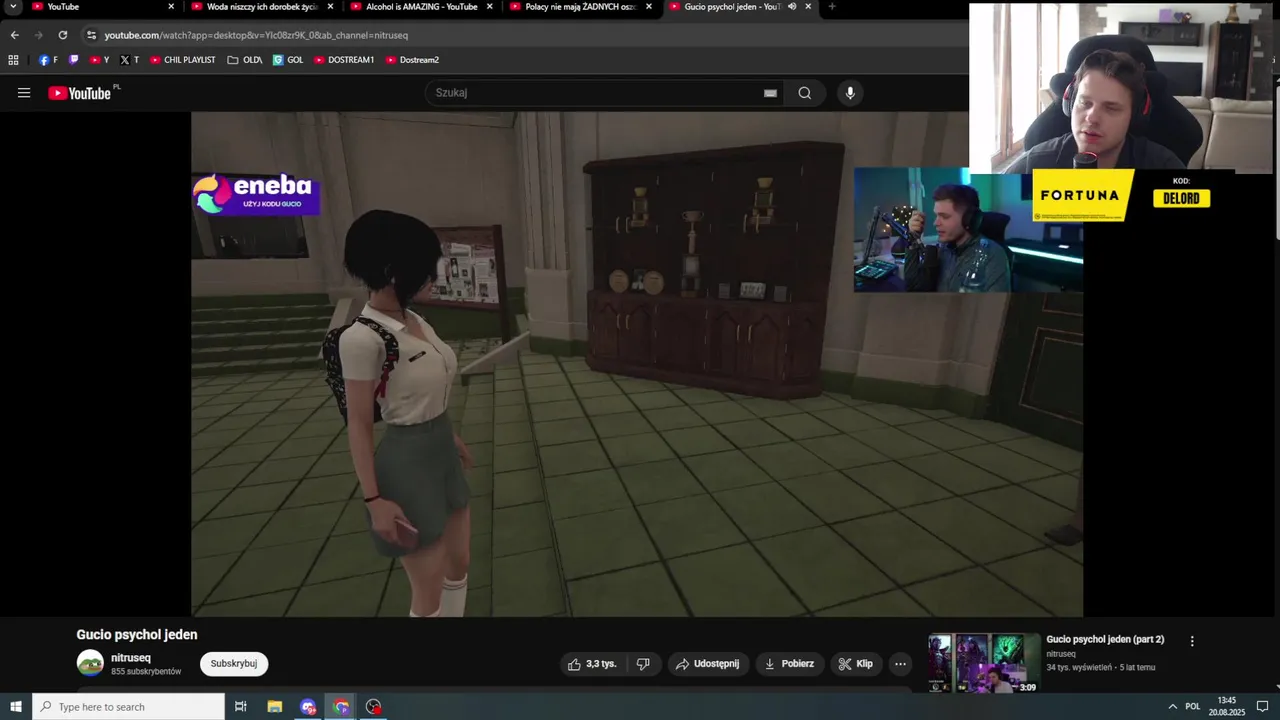This screenshot has height=720, width=1280.
Task: Open the GOL bookmark
Action: (x=288, y=60)
